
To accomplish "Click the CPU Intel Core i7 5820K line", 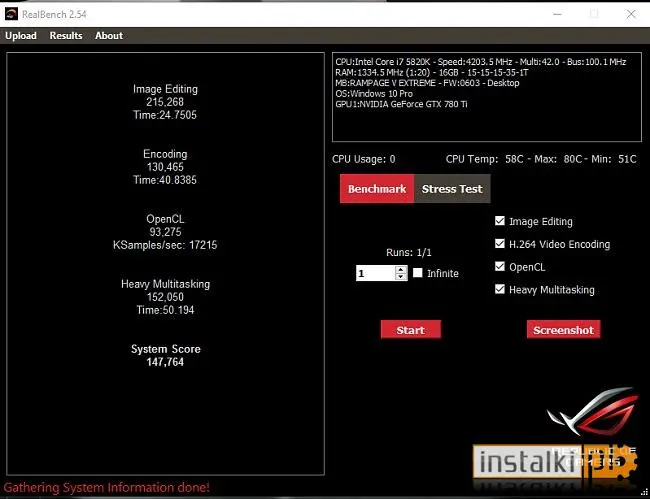I will pyautogui.click(x=480, y=62).
